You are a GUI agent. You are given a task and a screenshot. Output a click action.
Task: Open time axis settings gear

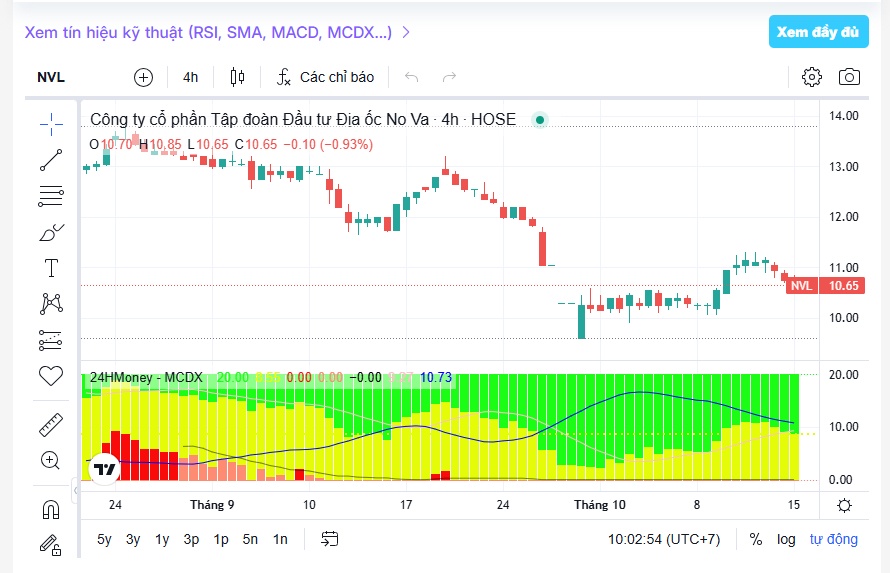coord(845,505)
